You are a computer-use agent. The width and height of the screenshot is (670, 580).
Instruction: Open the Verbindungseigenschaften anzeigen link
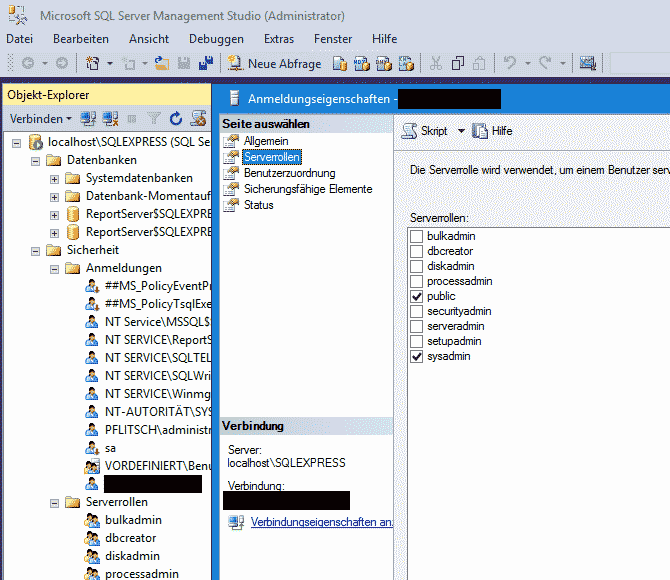tap(321, 522)
